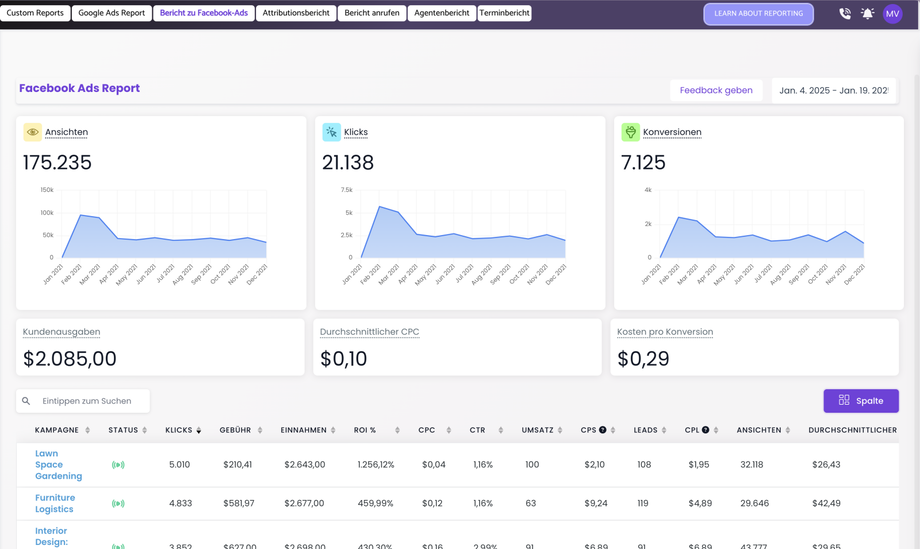Click the eye icon beside Ansichten
Screen dimensions: 920x549
click(33, 132)
